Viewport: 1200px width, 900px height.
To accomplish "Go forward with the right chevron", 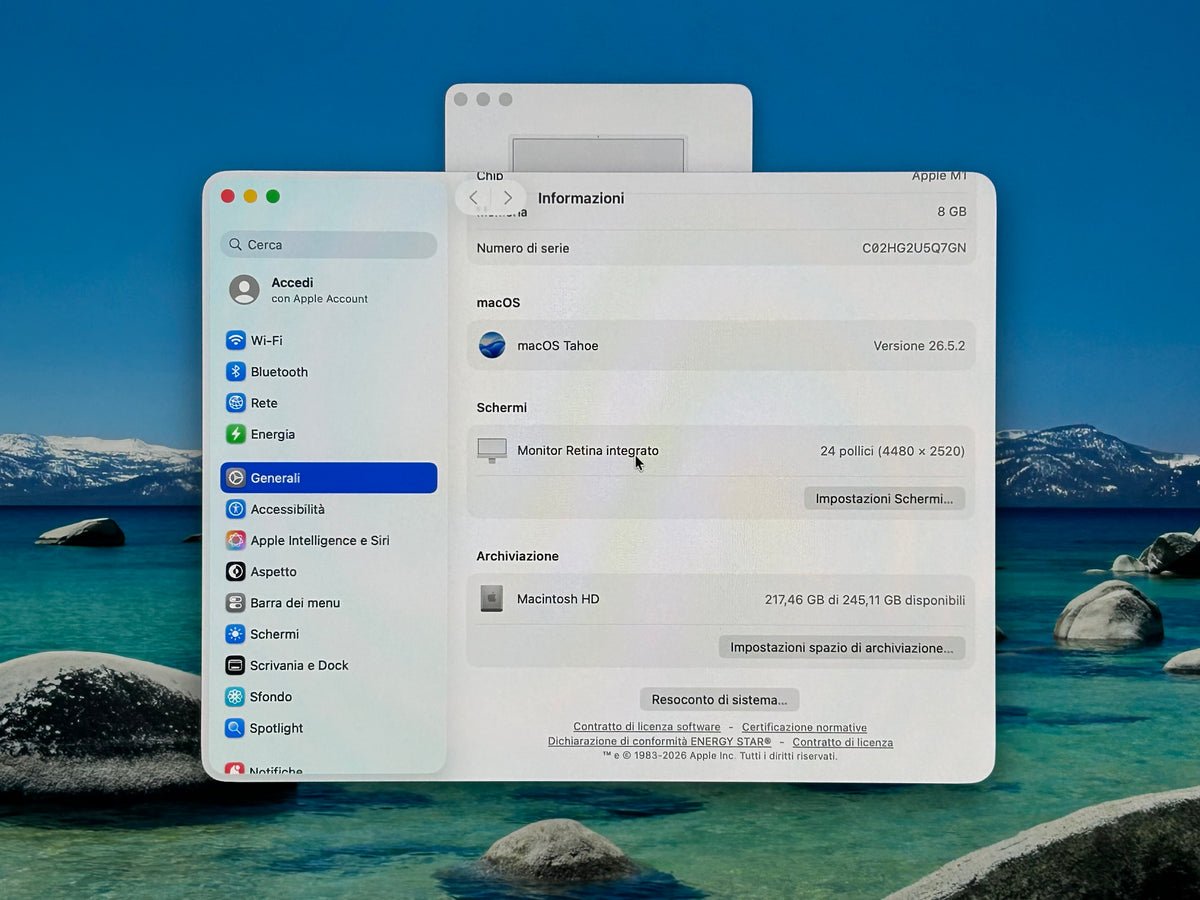I will [x=508, y=198].
